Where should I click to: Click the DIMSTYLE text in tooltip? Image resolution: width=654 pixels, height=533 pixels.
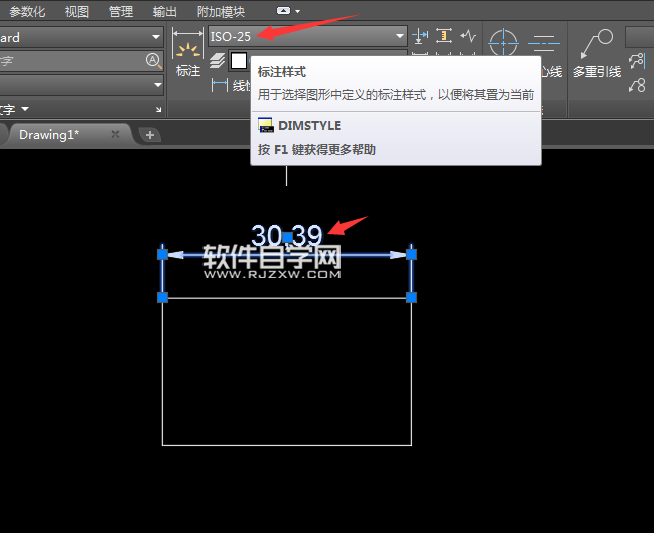[x=309, y=126]
